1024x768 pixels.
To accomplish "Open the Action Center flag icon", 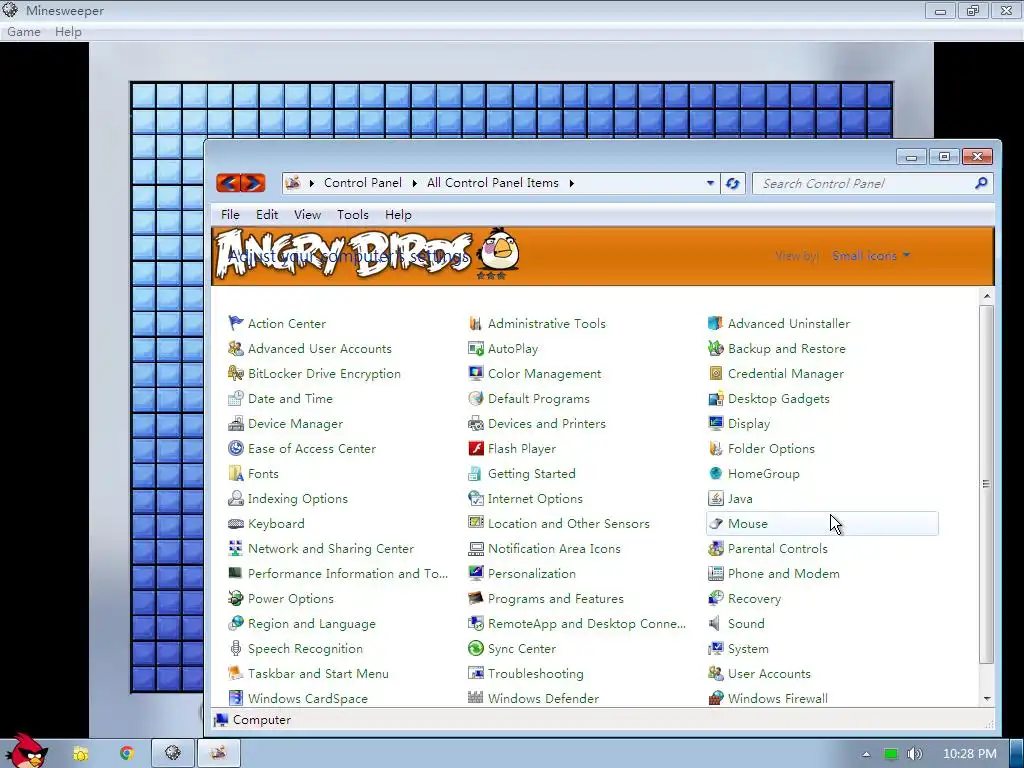I will (x=235, y=323).
